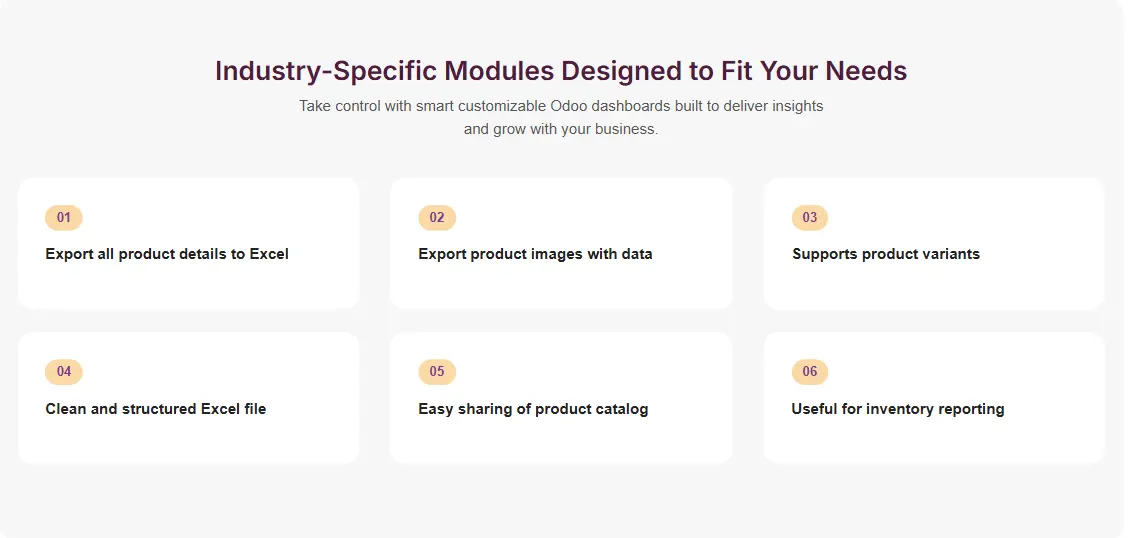The image size is (1129, 538).
Task: Click the 04 number badge
Action: pyautogui.click(x=64, y=372)
